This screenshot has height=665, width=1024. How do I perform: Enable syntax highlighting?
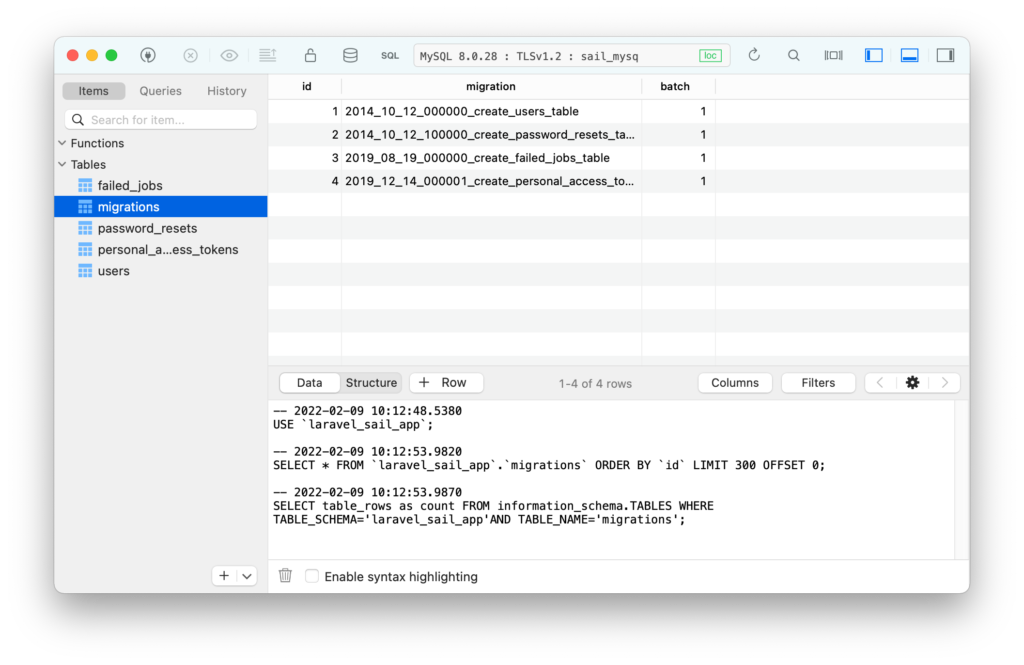pyautogui.click(x=313, y=576)
